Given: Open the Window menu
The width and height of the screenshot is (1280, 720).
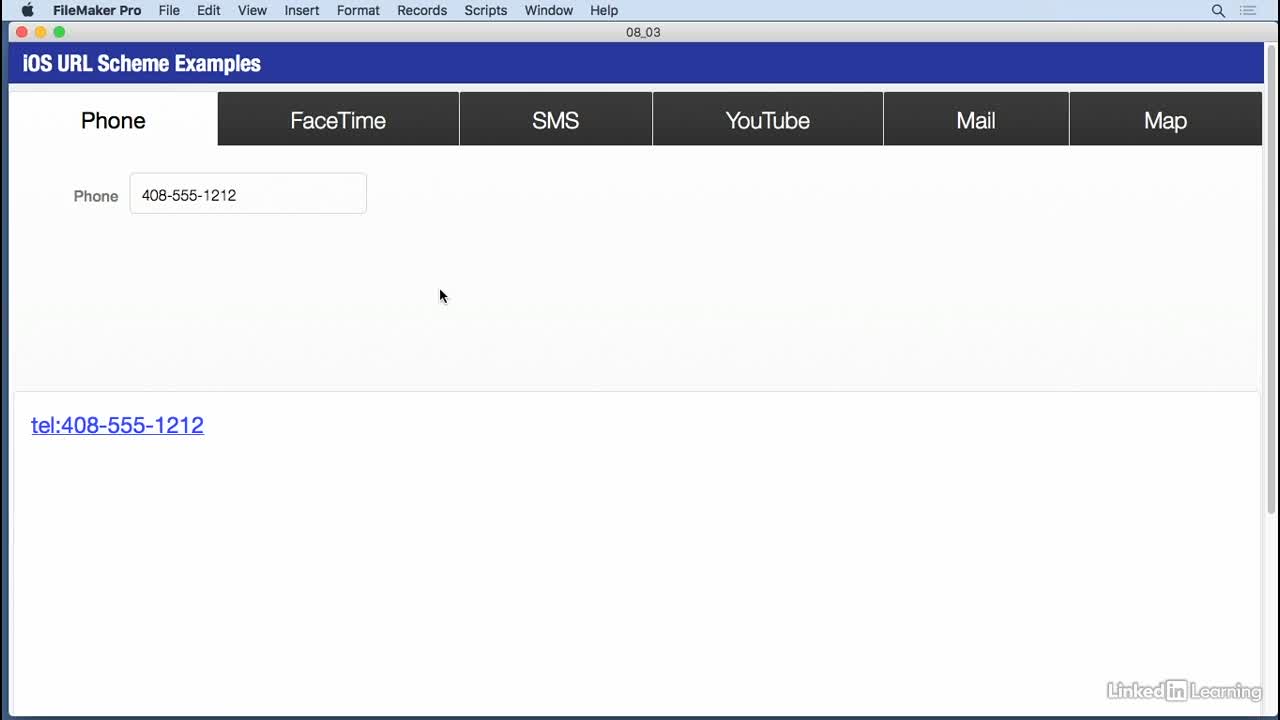Looking at the screenshot, I should pos(549,10).
